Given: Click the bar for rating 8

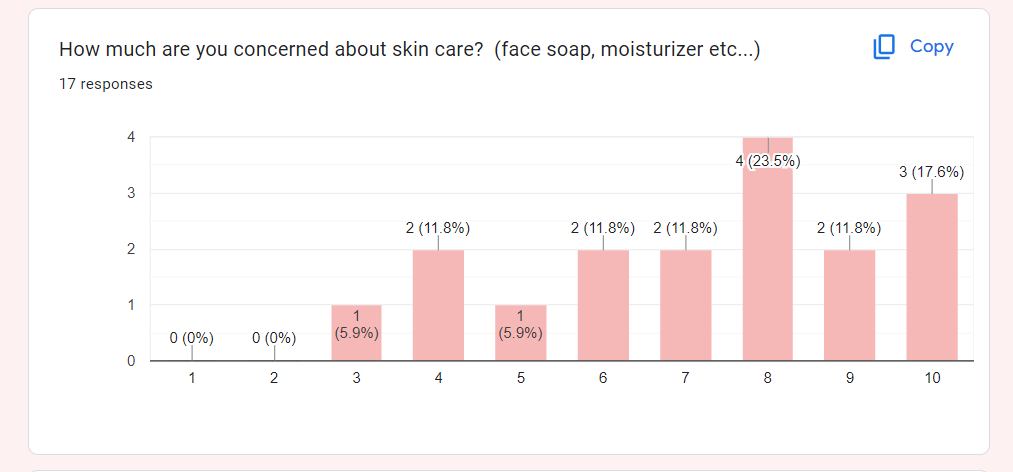Looking at the screenshot, I should click(767, 260).
